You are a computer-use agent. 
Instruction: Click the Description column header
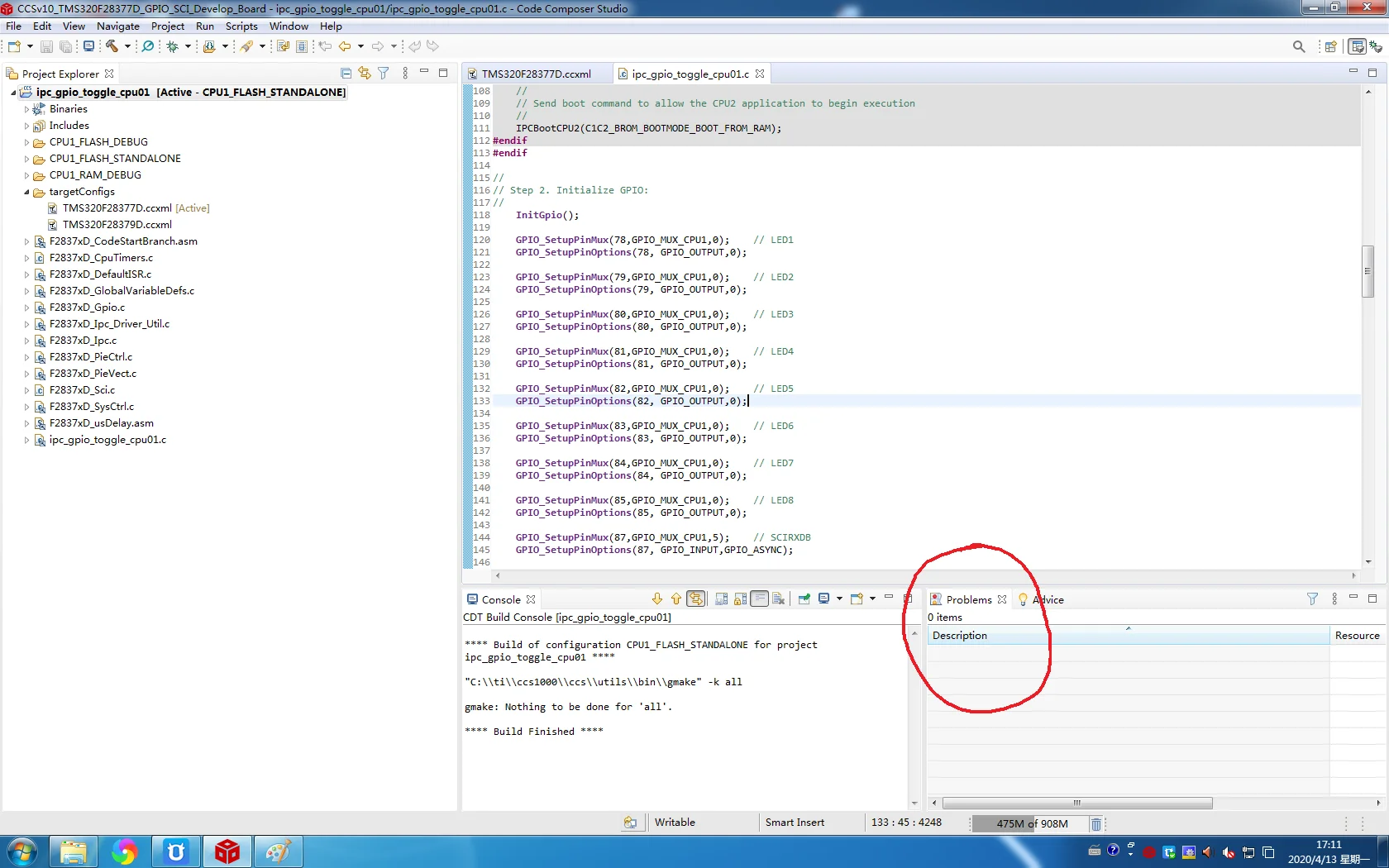(x=1128, y=635)
